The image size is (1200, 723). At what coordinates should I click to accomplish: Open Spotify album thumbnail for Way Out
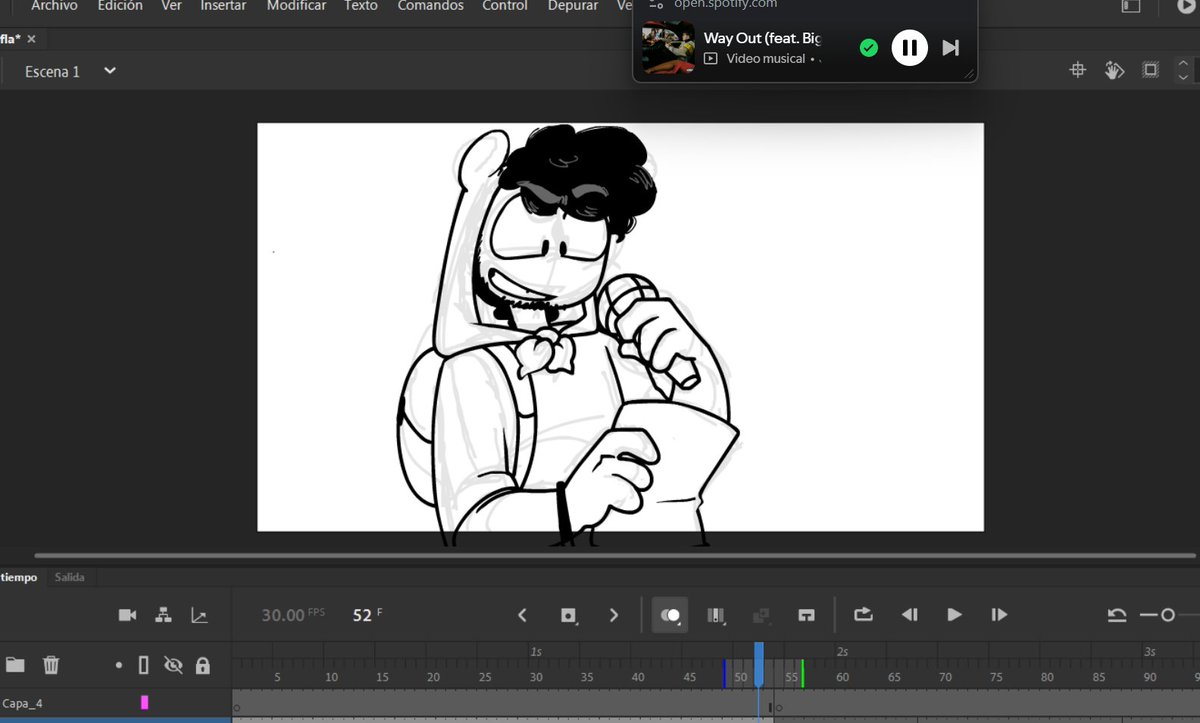pos(668,47)
